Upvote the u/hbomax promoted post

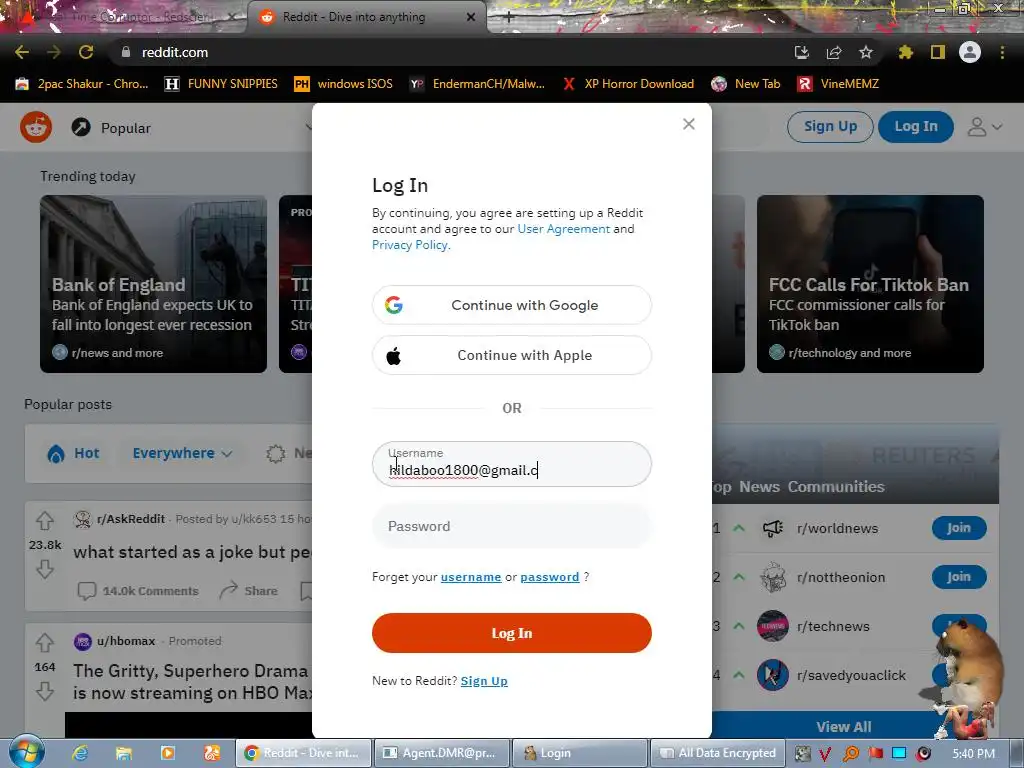(44, 643)
